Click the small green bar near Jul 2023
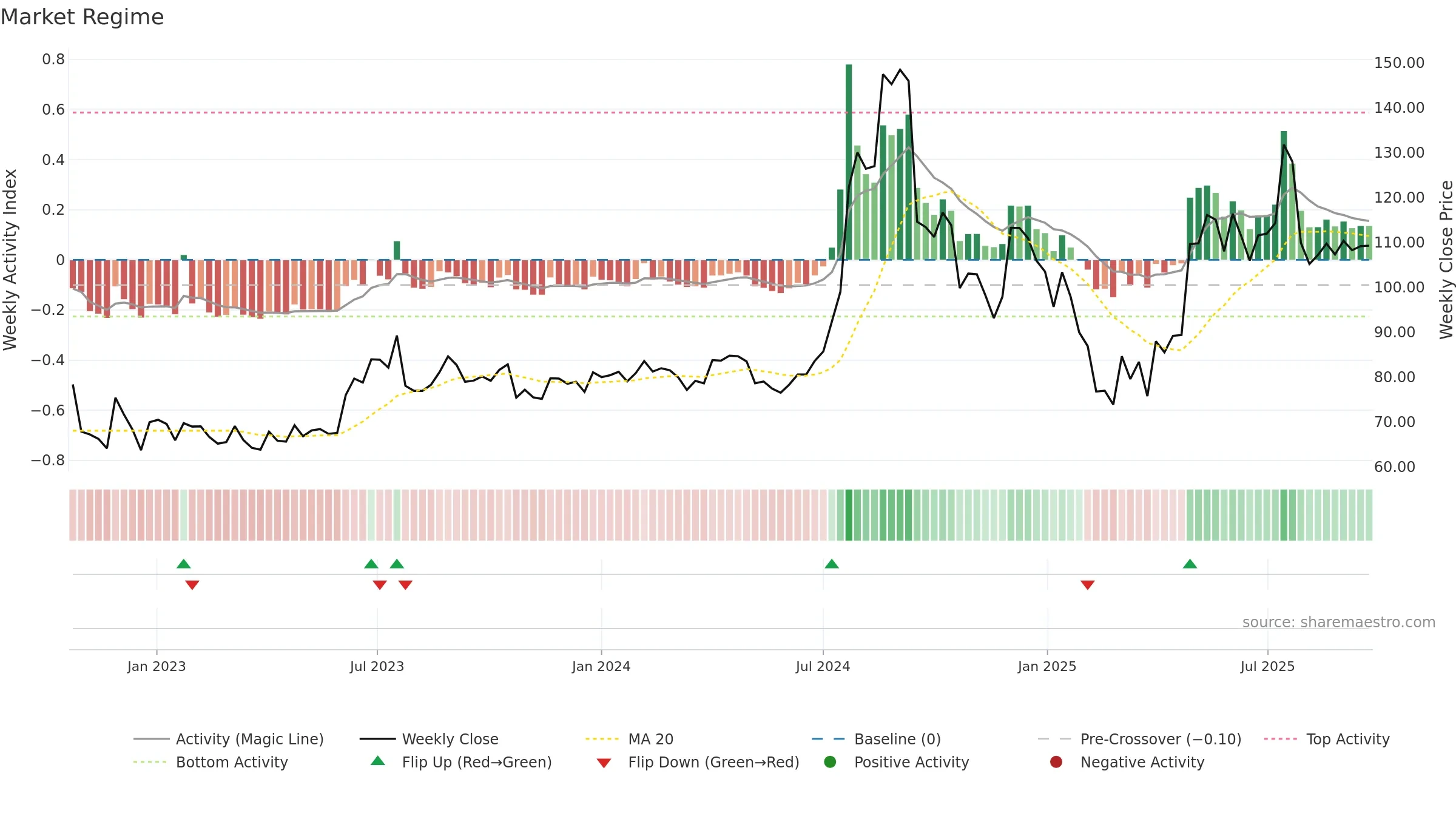Viewport: 1456px width, 819px height. pyautogui.click(x=397, y=251)
